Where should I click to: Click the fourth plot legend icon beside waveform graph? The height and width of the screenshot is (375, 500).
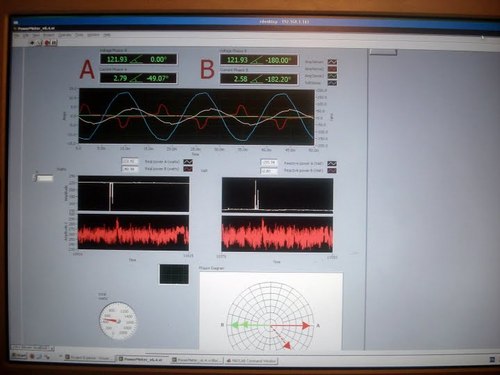[x=332, y=83]
